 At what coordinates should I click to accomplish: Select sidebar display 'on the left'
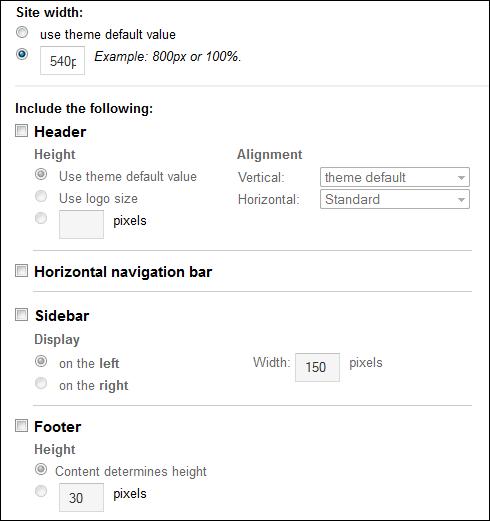coord(41,361)
